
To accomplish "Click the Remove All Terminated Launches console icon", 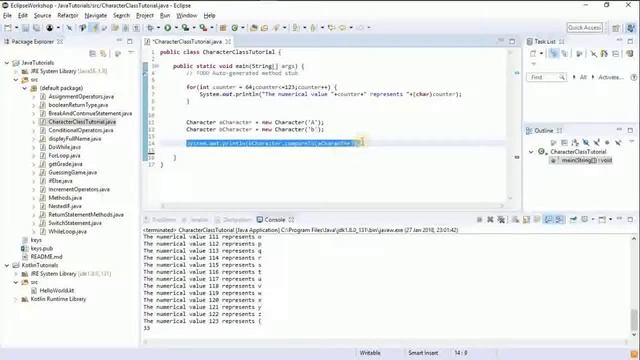I will pyautogui.click(x=501, y=220).
